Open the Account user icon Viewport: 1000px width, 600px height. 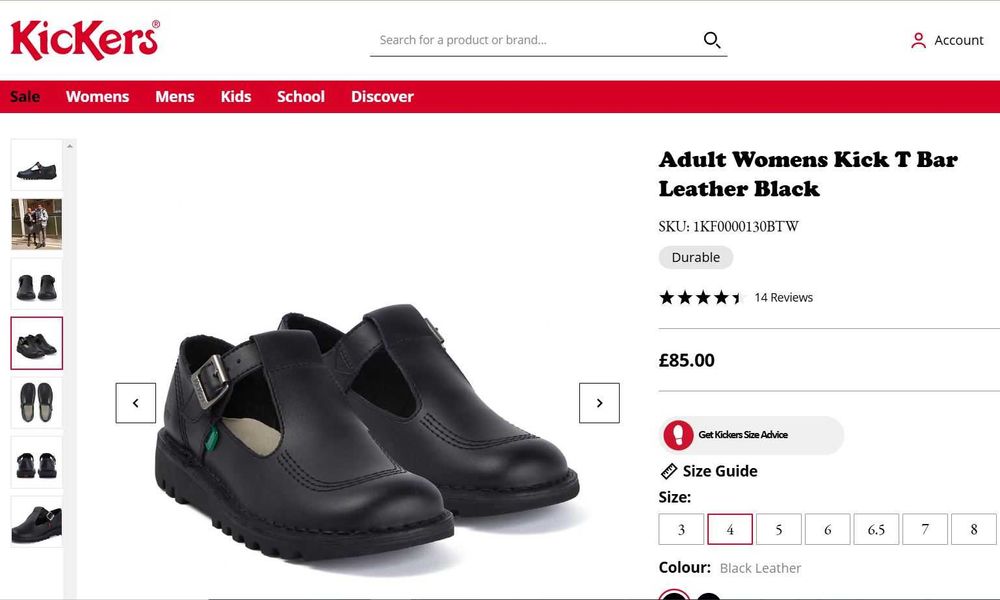(918, 41)
